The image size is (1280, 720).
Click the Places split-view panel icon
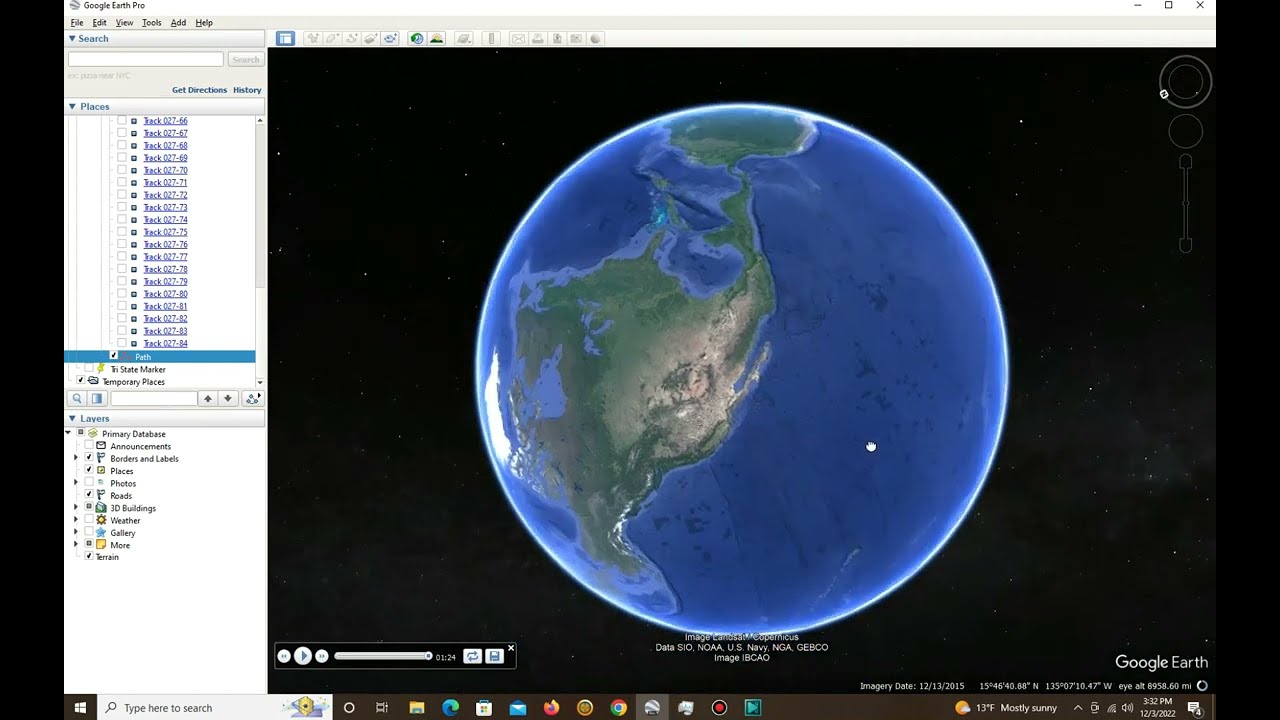pyautogui.click(x=97, y=398)
